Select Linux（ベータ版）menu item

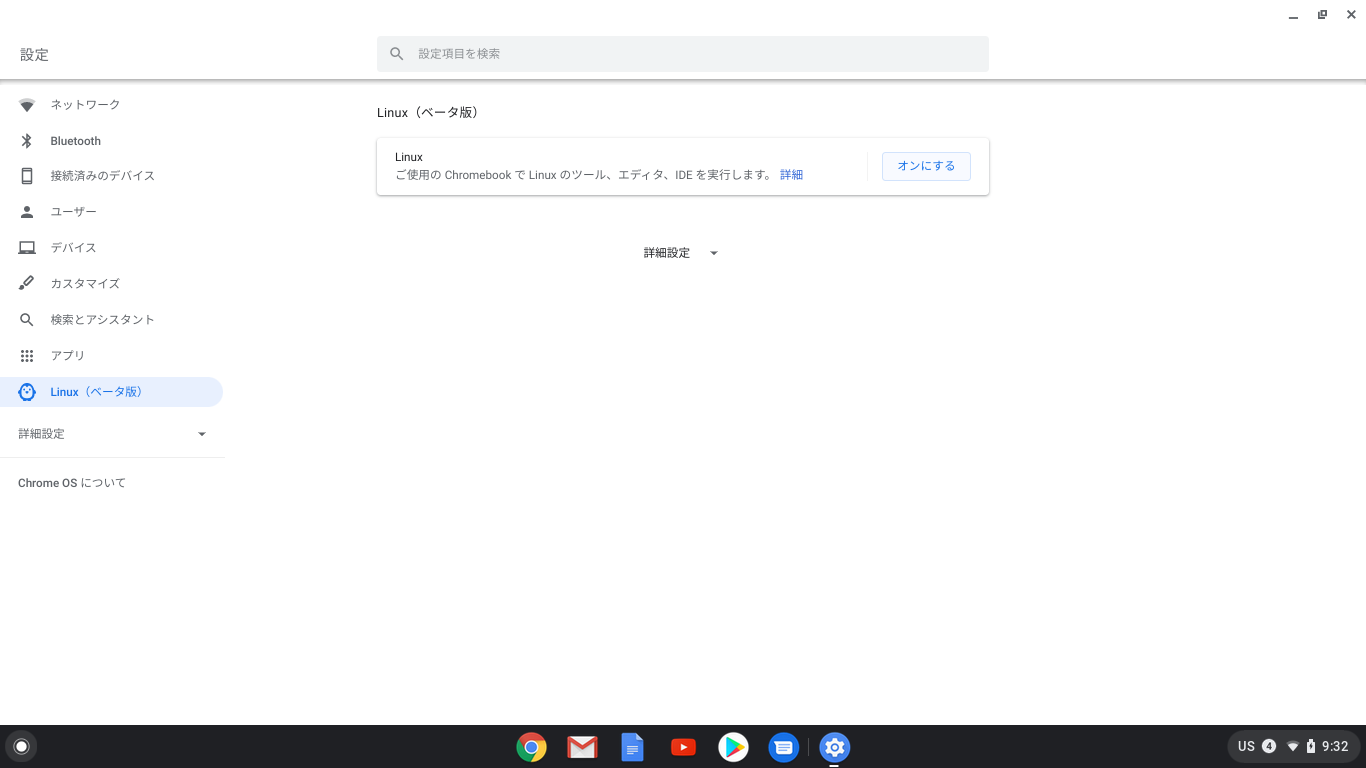(111, 392)
